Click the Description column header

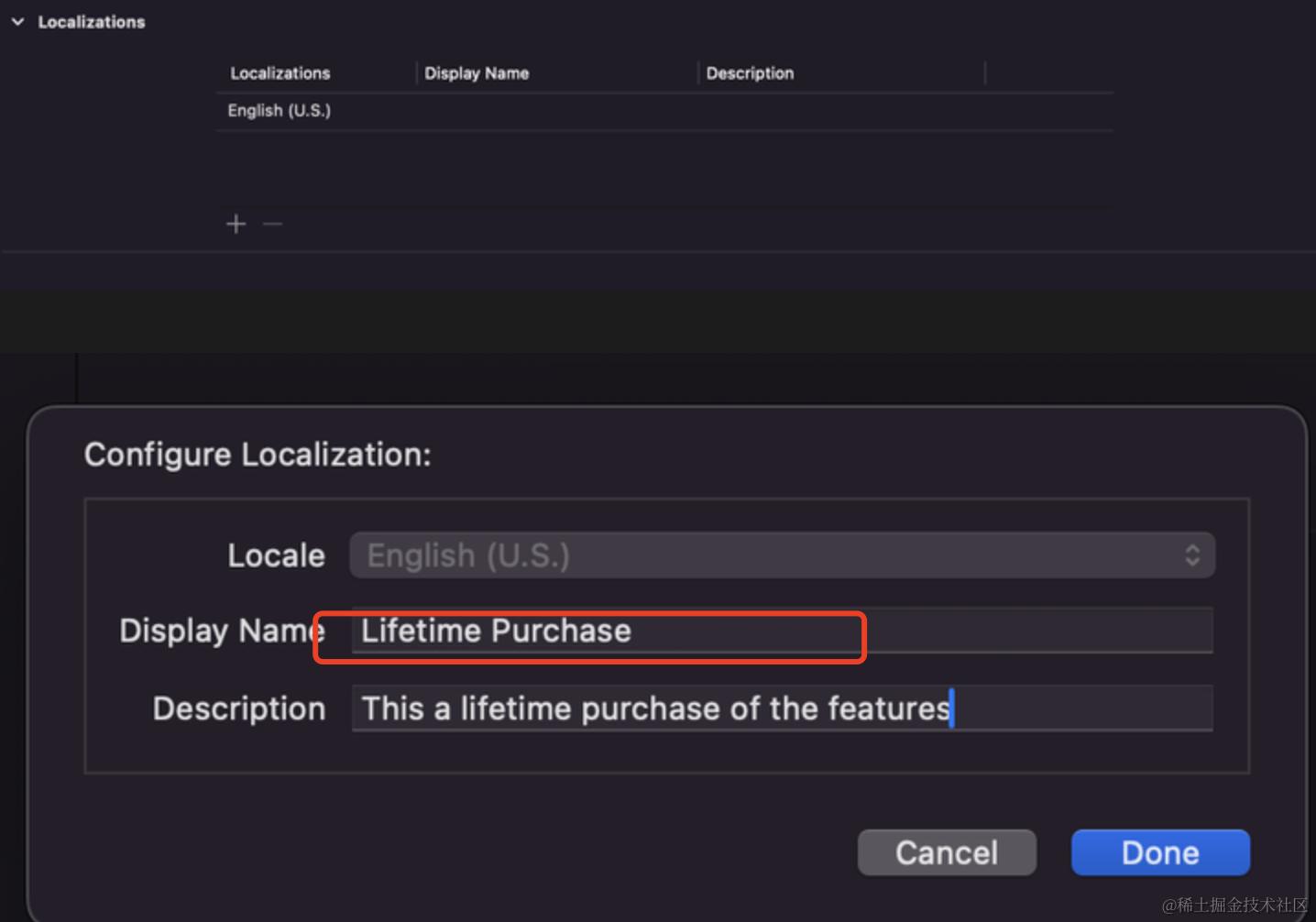(750, 73)
